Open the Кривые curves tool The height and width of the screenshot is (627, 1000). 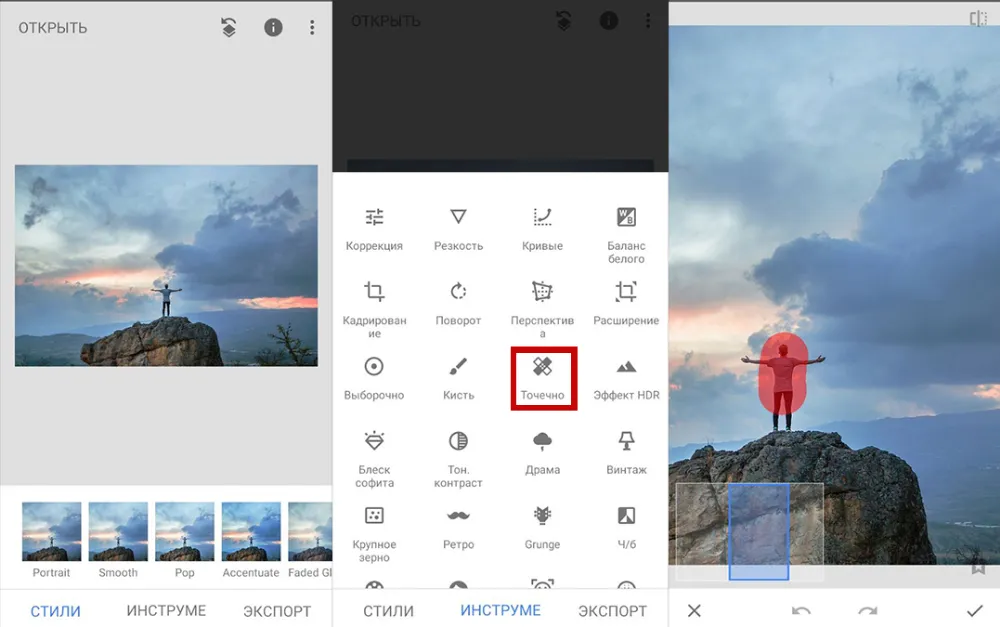coord(542,229)
